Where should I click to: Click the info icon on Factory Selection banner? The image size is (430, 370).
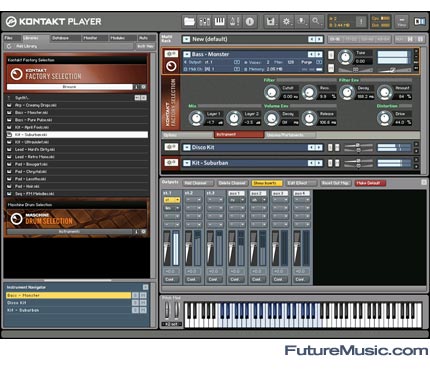point(136,87)
